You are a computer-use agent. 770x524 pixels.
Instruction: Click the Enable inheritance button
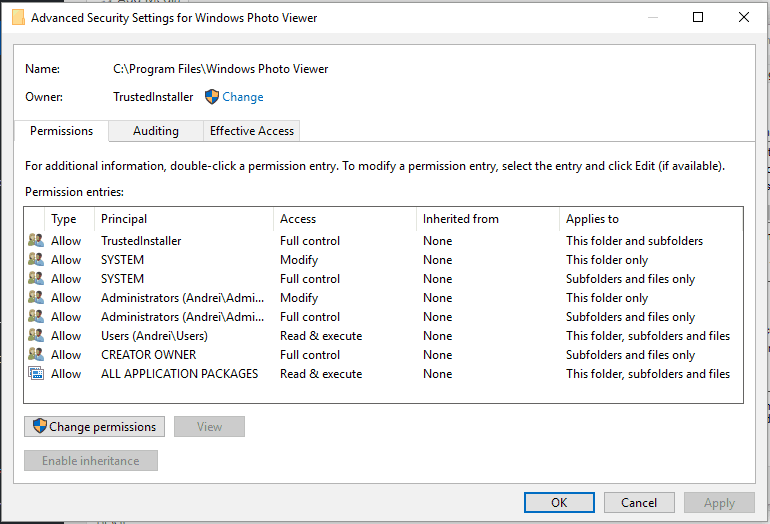tap(91, 461)
